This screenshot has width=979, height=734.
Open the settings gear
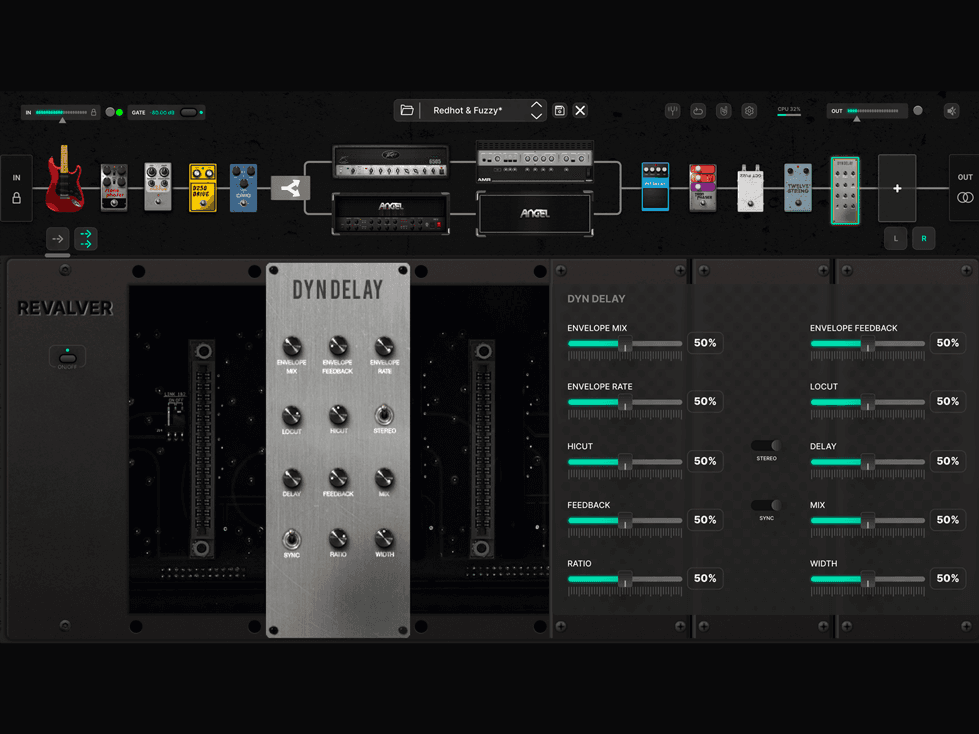(749, 110)
